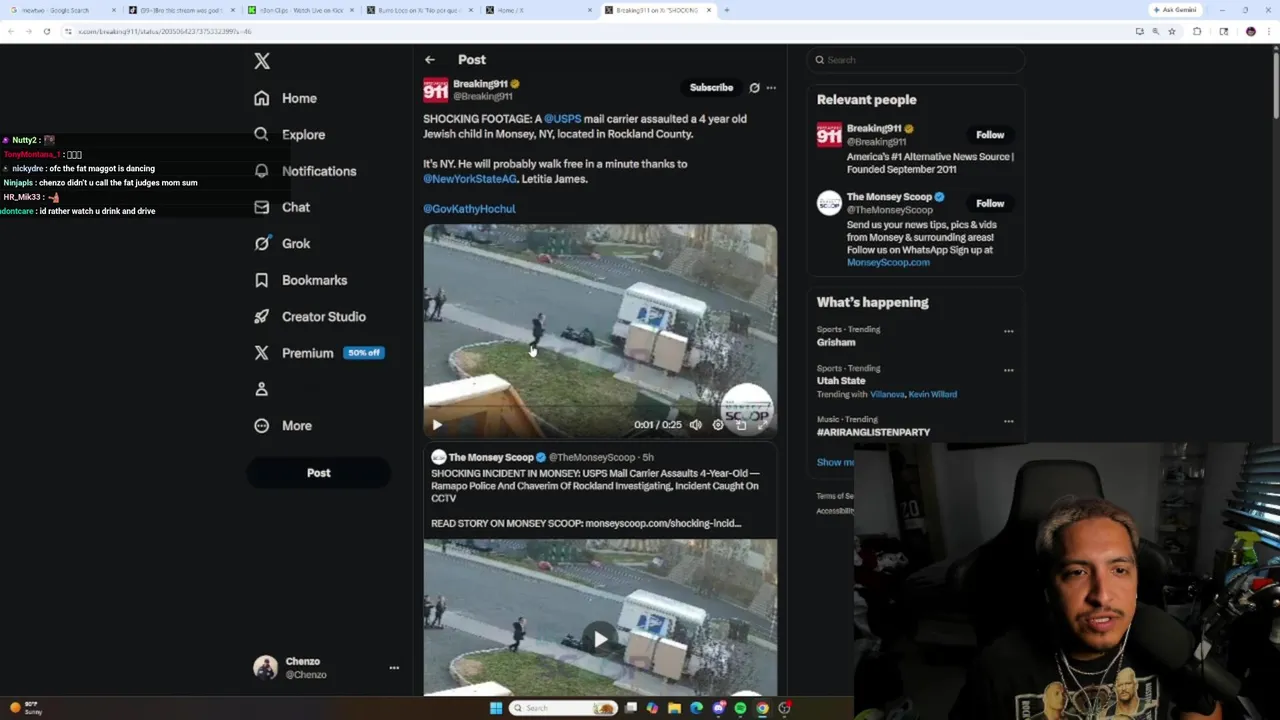Screen dimensions: 1280x720
Task: Click the install app icon in address bar
Action: [x=1139, y=31]
